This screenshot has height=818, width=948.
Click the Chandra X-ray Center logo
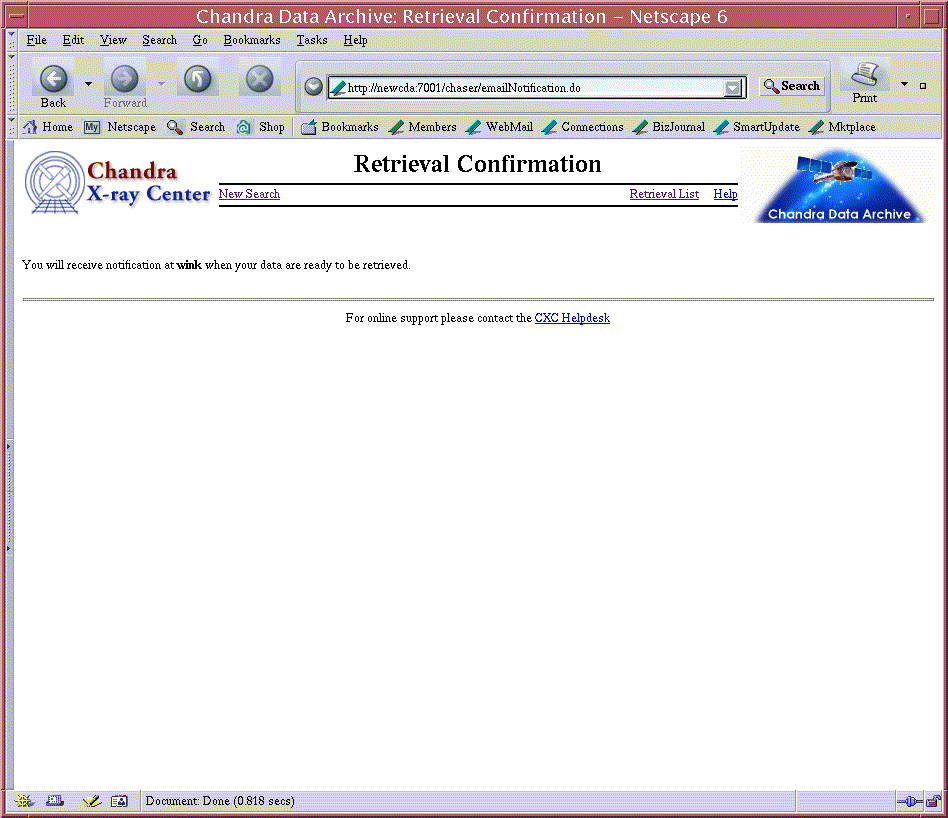117,183
